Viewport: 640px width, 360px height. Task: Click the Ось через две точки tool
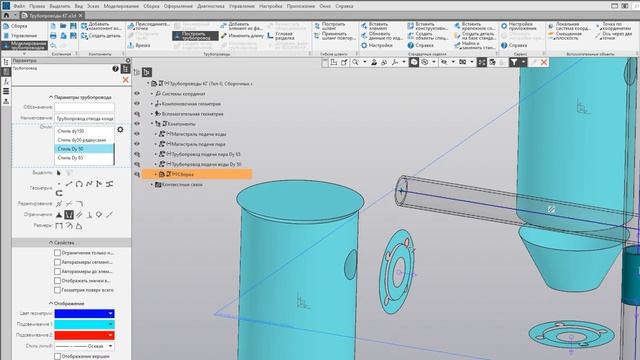614,36
